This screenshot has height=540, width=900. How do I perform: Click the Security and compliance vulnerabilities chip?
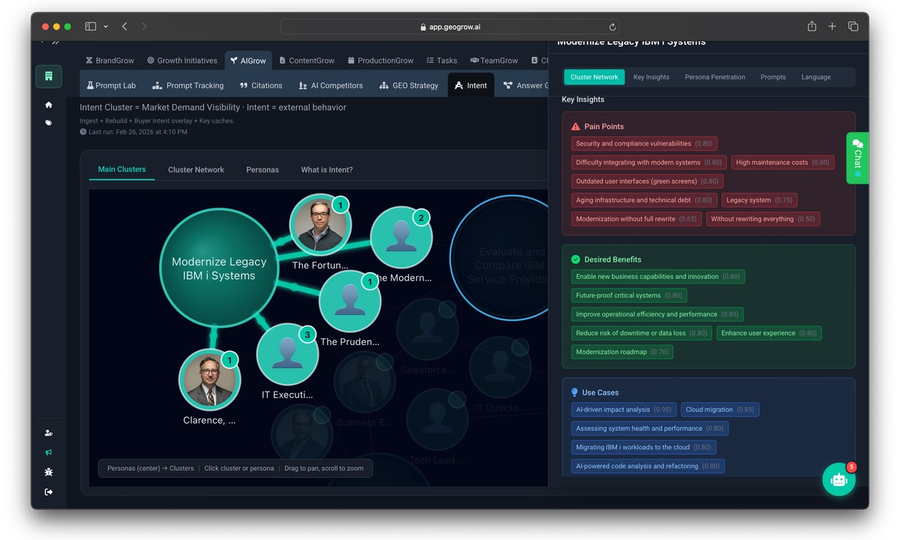click(644, 143)
